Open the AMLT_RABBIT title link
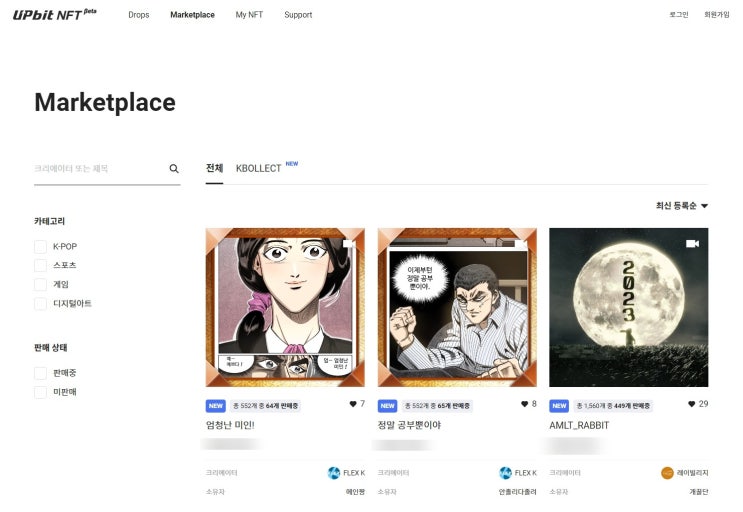Screen dimensions: 743x512 coord(579,425)
